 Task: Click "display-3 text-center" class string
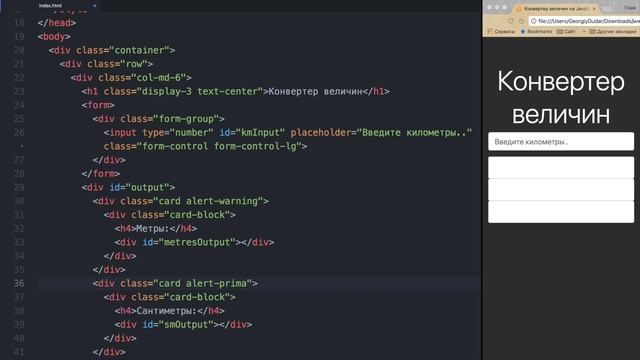(x=200, y=91)
